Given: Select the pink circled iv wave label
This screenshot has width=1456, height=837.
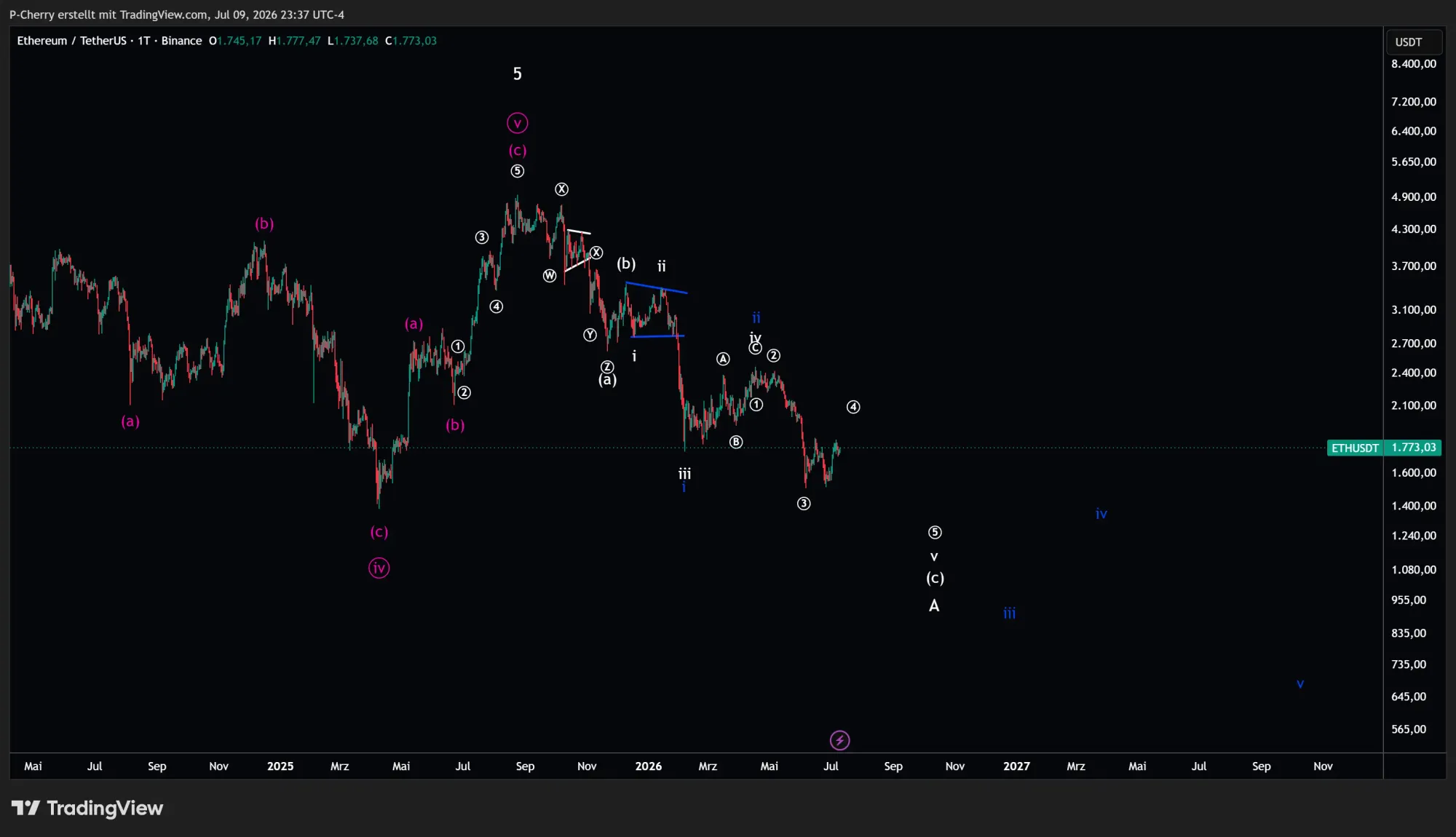Looking at the screenshot, I should 379,568.
